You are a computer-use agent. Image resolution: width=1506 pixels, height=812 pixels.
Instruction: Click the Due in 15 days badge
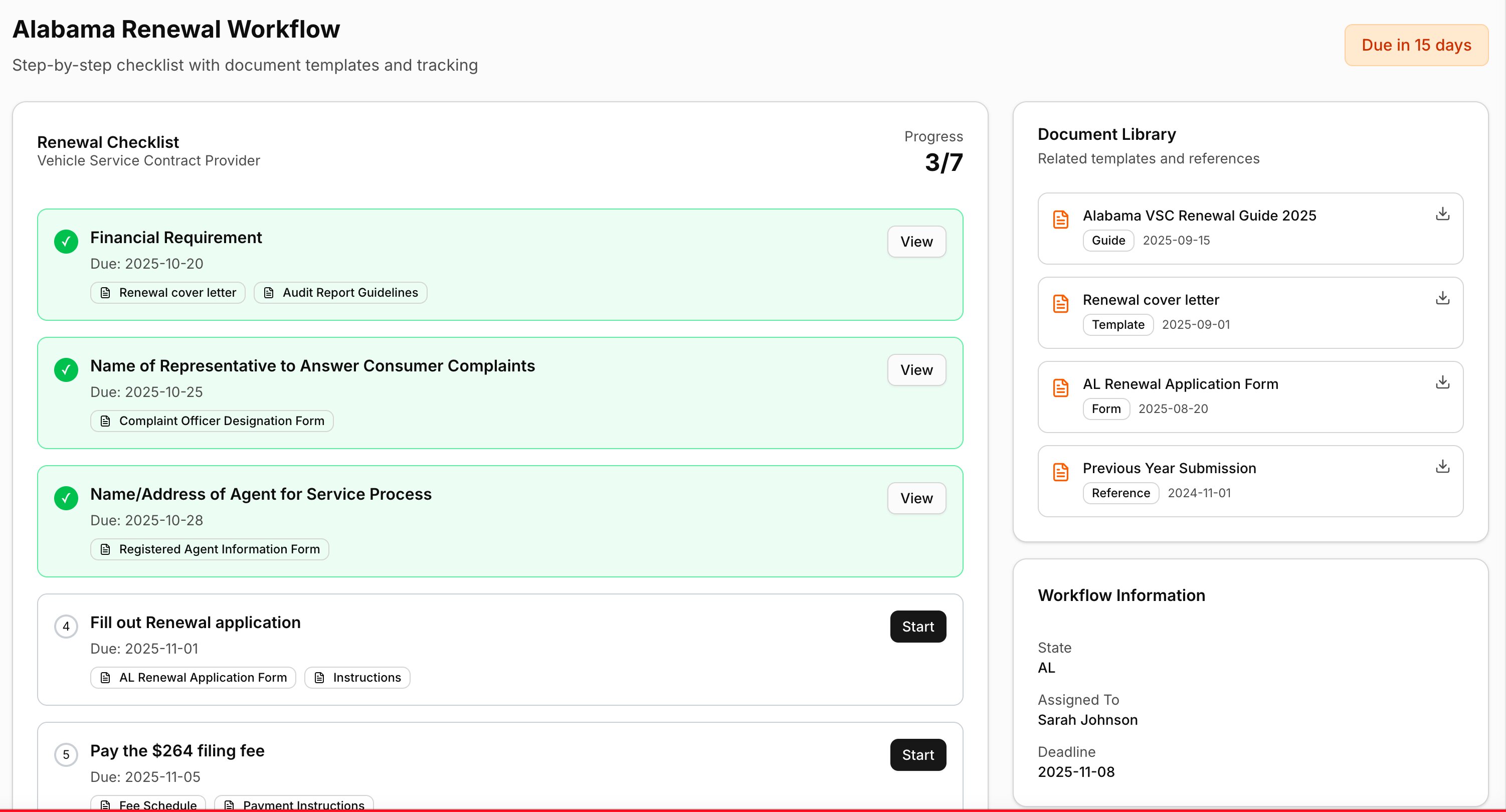click(x=1417, y=45)
